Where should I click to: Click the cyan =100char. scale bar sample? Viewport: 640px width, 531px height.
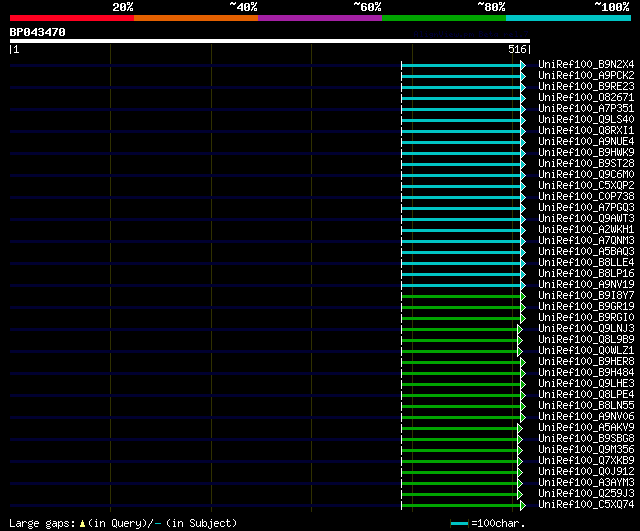pyautogui.click(x=459, y=523)
